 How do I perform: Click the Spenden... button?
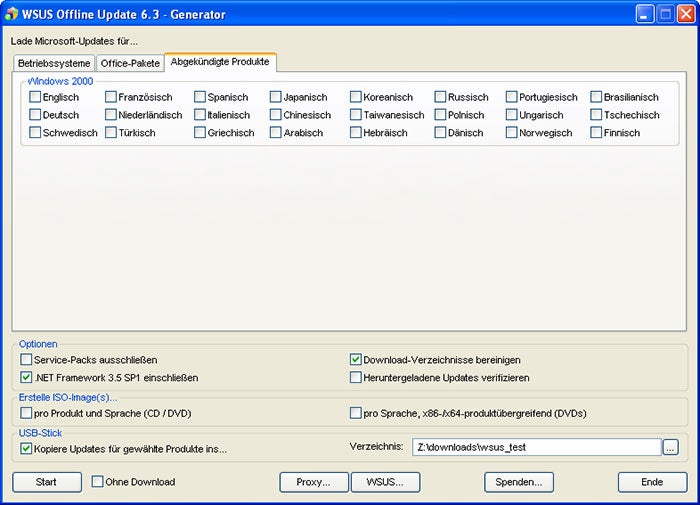[519, 482]
